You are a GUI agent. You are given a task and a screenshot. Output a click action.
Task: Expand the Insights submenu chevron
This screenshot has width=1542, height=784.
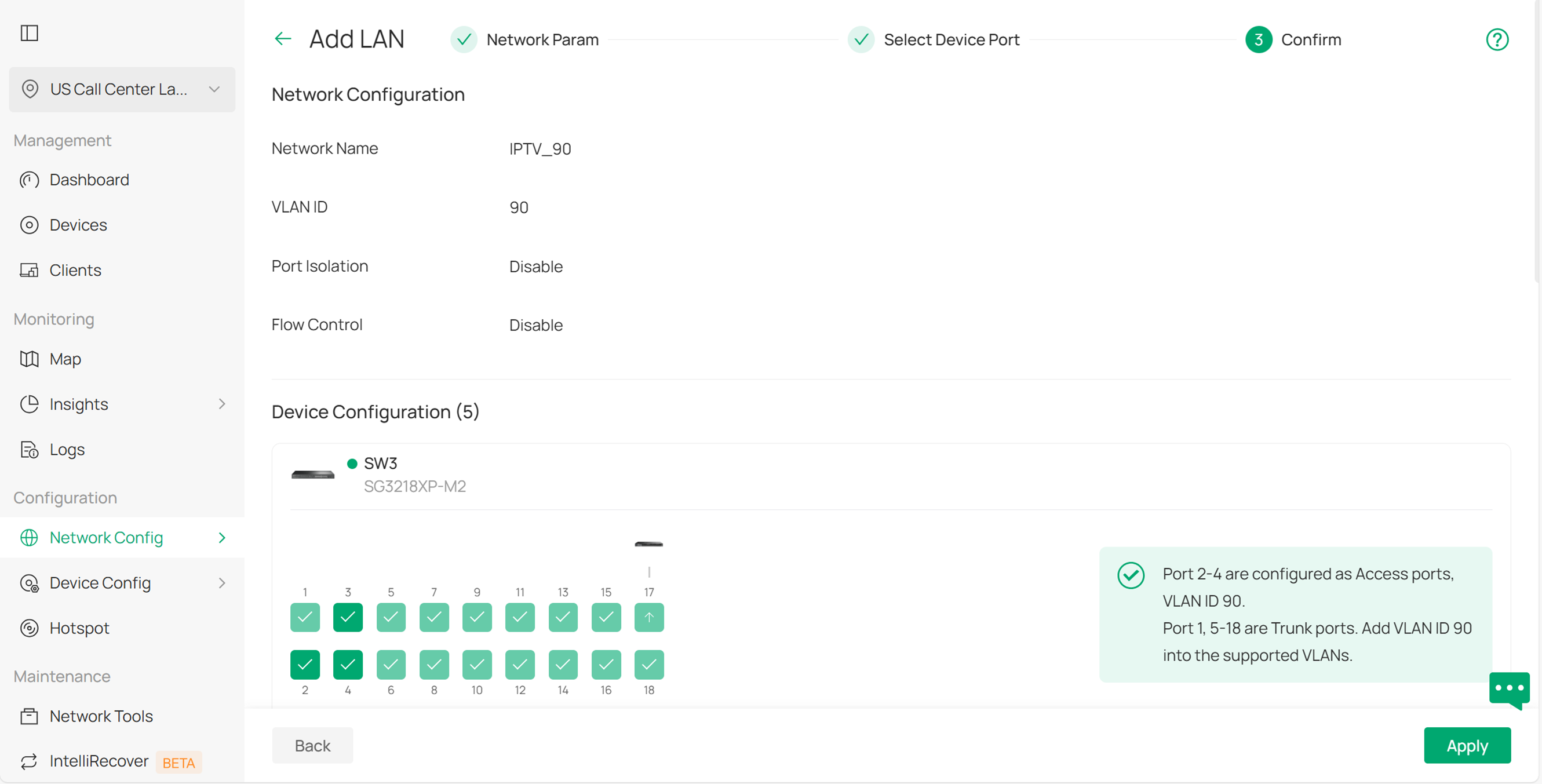click(222, 404)
